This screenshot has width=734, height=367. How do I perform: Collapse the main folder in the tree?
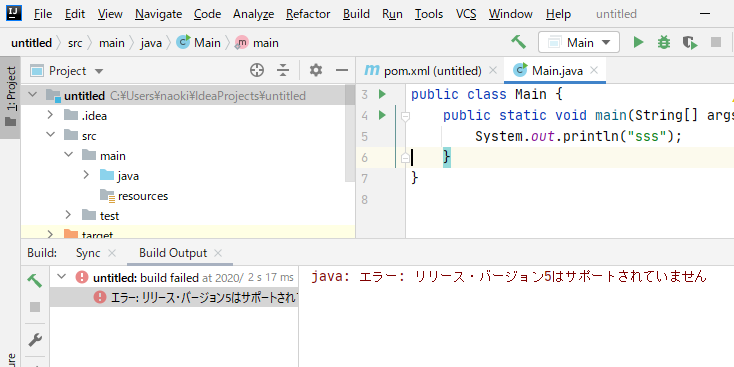[68, 154]
